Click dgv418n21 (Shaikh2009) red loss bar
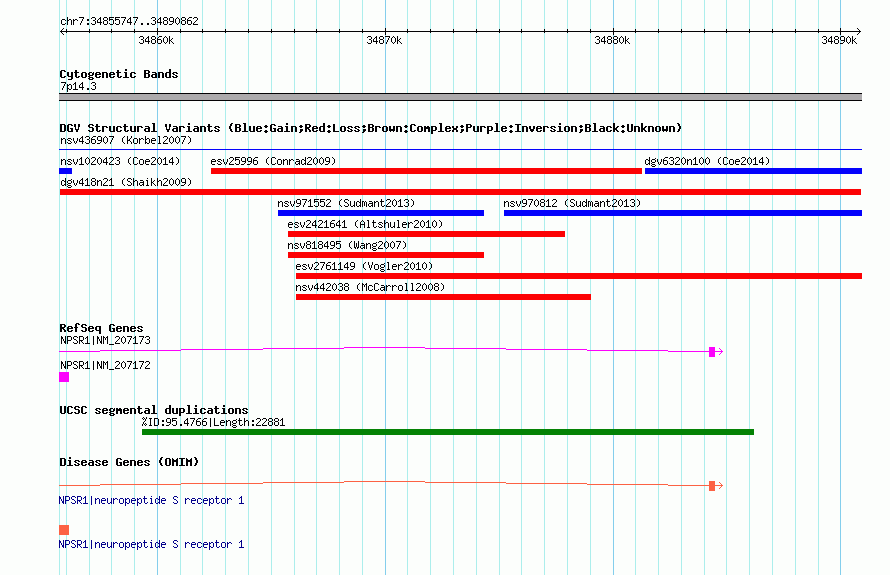Screen dimensions: 890x575 tap(460, 192)
